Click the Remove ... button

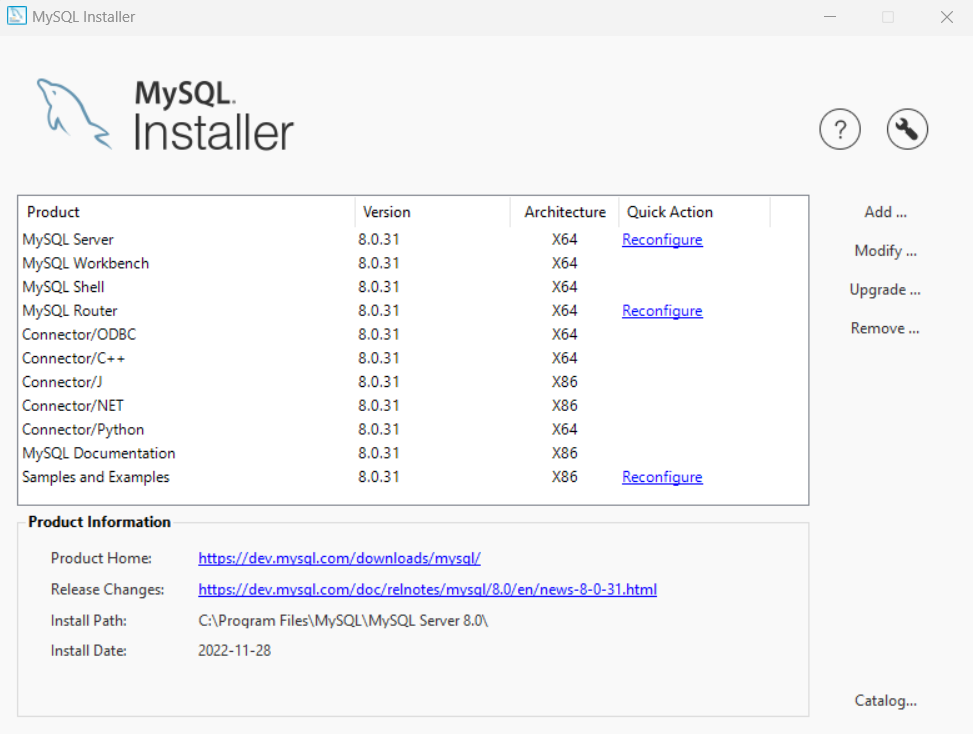[886, 328]
